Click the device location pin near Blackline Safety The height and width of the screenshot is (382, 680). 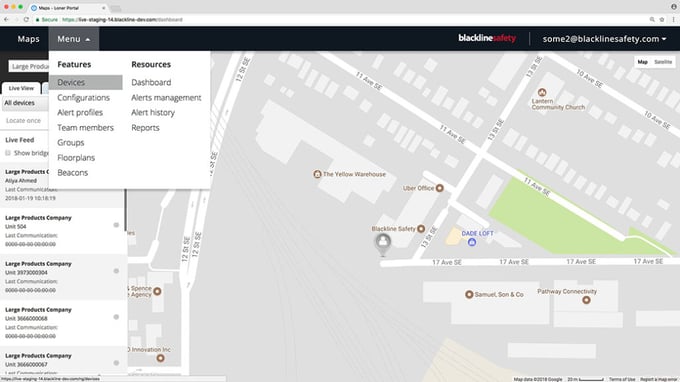point(382,245)
